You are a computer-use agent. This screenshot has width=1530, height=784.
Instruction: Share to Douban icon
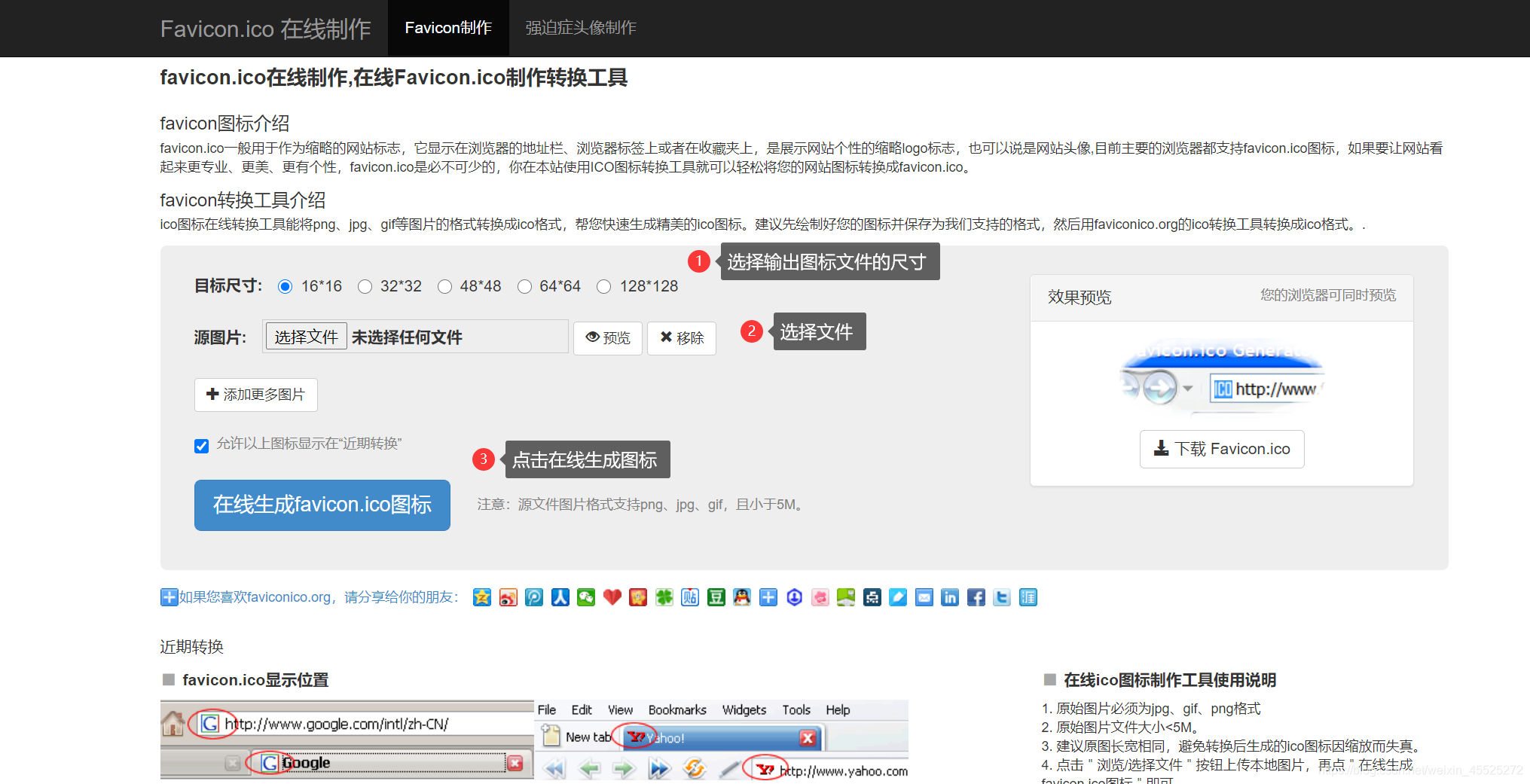(716, 597)
